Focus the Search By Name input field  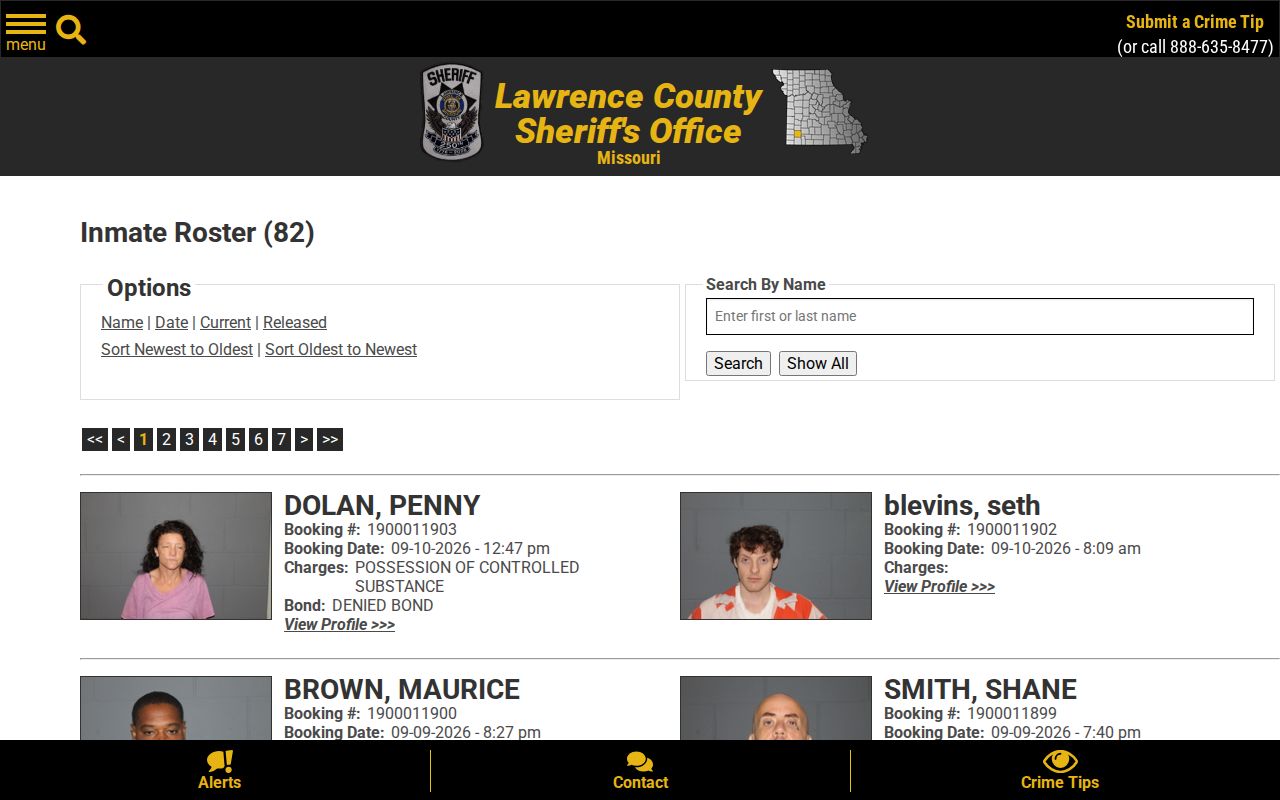click(x=980, y=316)
